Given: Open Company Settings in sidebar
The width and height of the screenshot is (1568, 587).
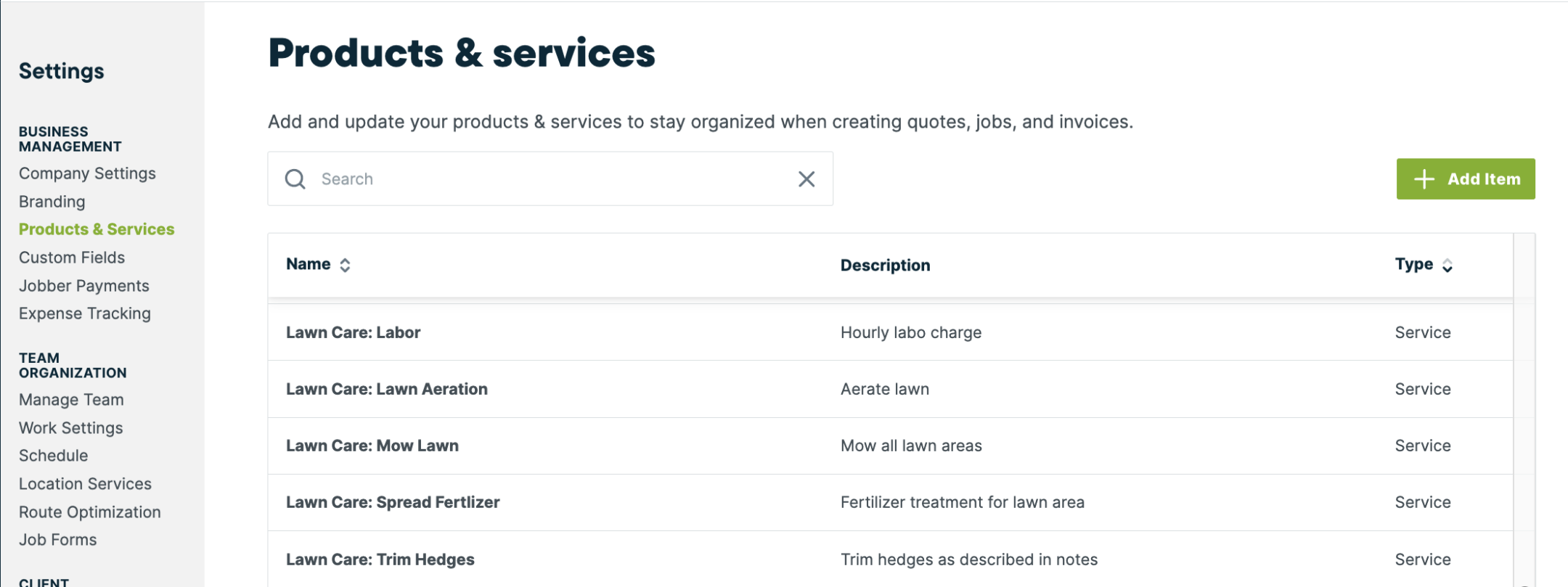Looking at the screenshot, I should pyautogui.click(x=87, y=173).
